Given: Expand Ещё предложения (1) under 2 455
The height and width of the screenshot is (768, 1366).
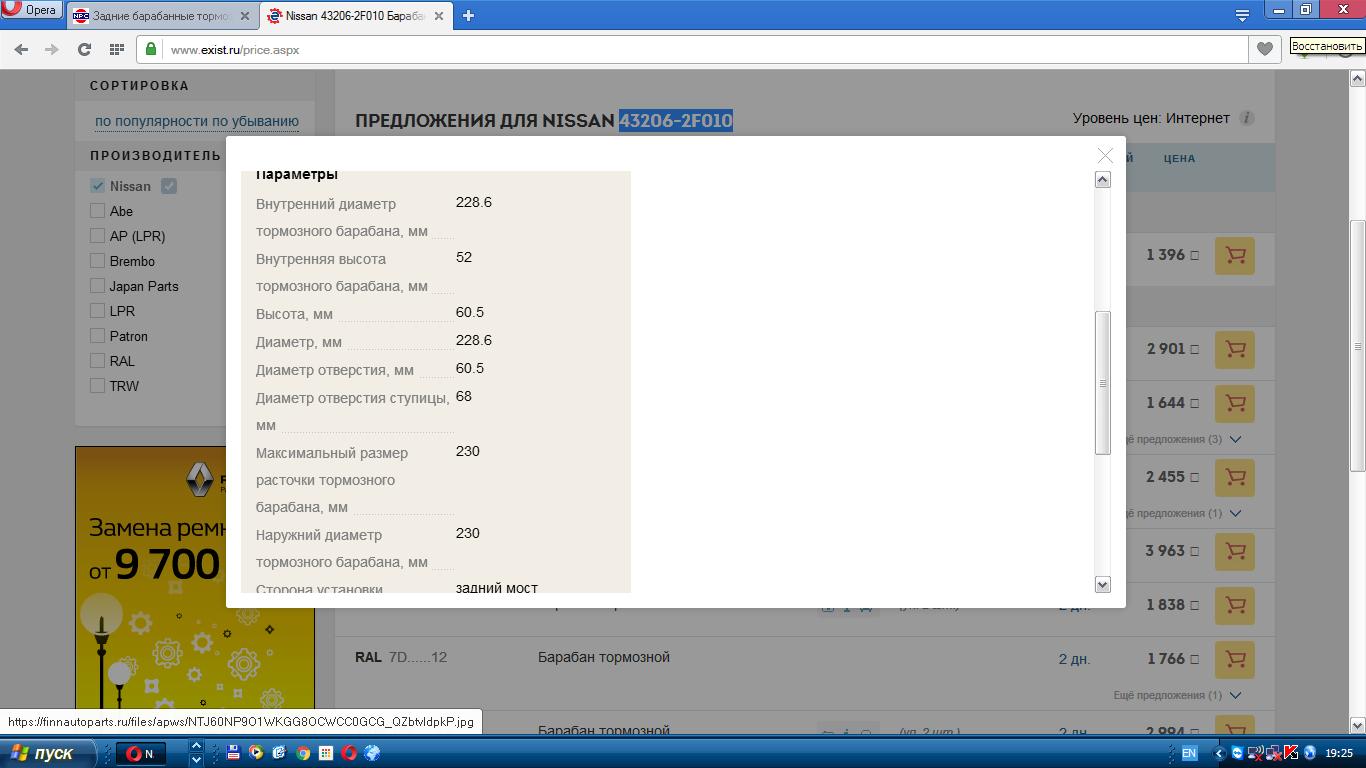Looking at the screenshot, I should pos(1177,513).
